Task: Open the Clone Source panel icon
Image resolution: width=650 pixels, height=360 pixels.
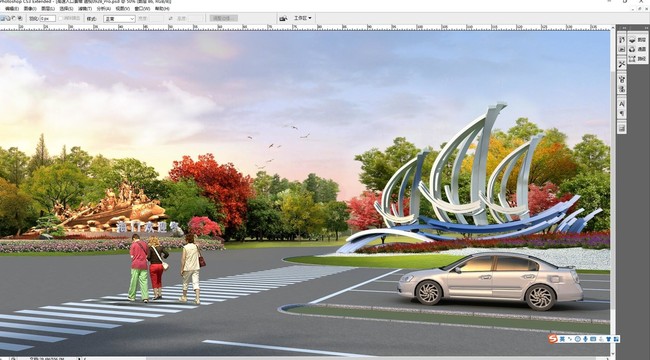Action: click(622, 90)
